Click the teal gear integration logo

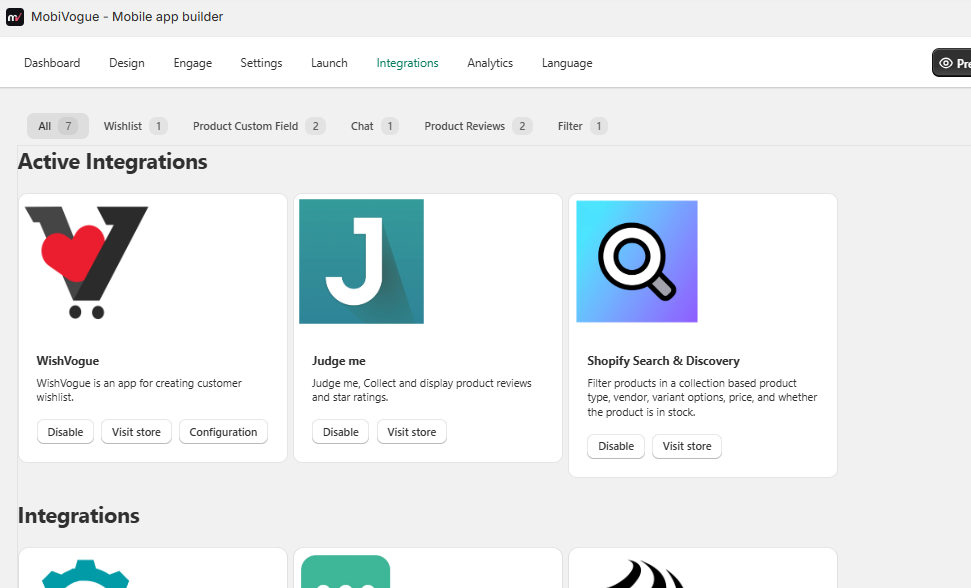[x=85, y=574]
